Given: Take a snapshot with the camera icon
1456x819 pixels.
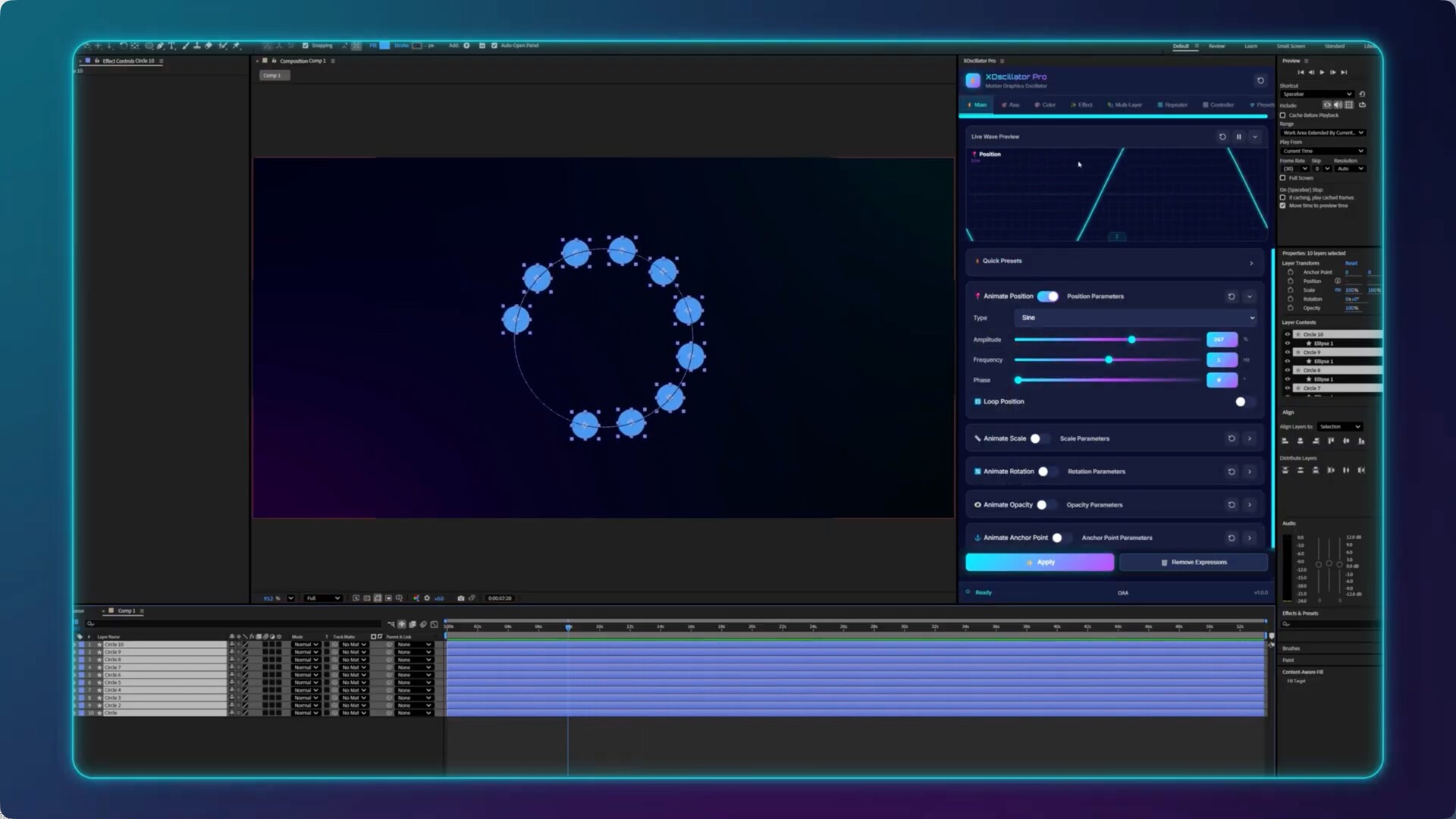Looking at the screenshot, I should (x=461, y=598).
